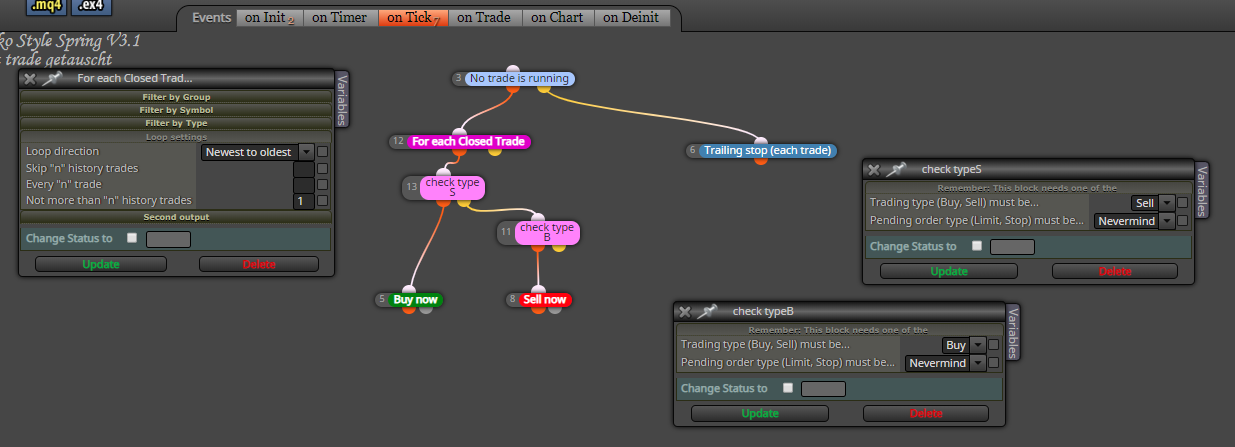
Task: Pin the For each Closed Trade panel
Action: click(52, 78)
